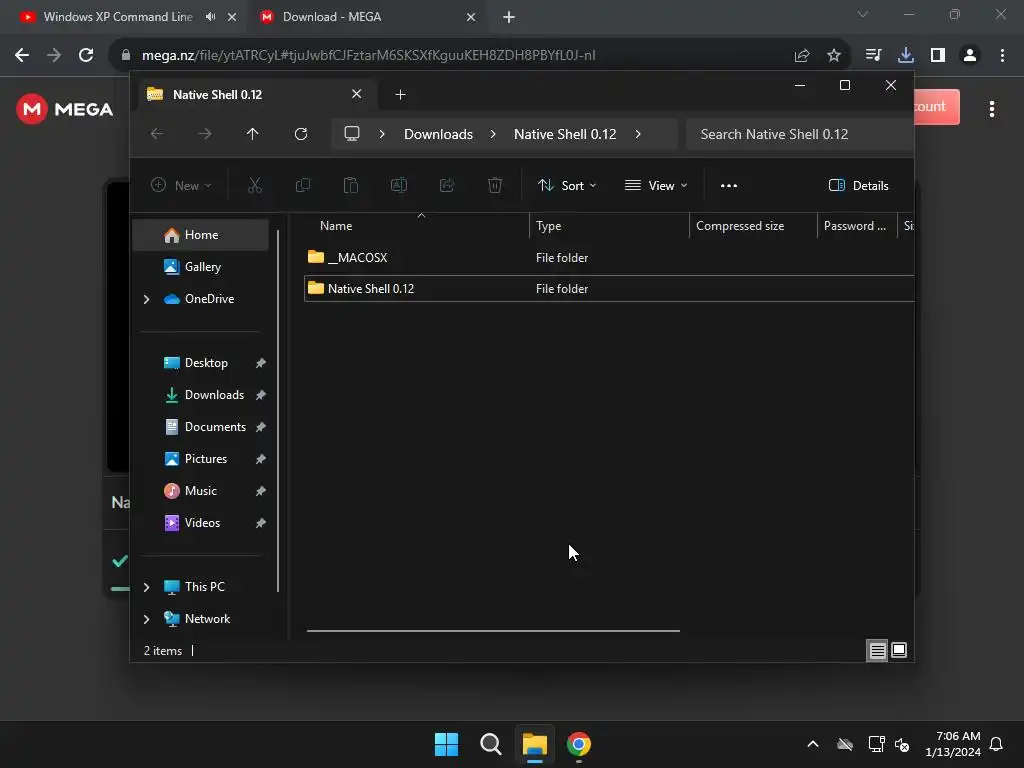
Task: Open Gallery in the navigation pane
Action: click(200, 266)
